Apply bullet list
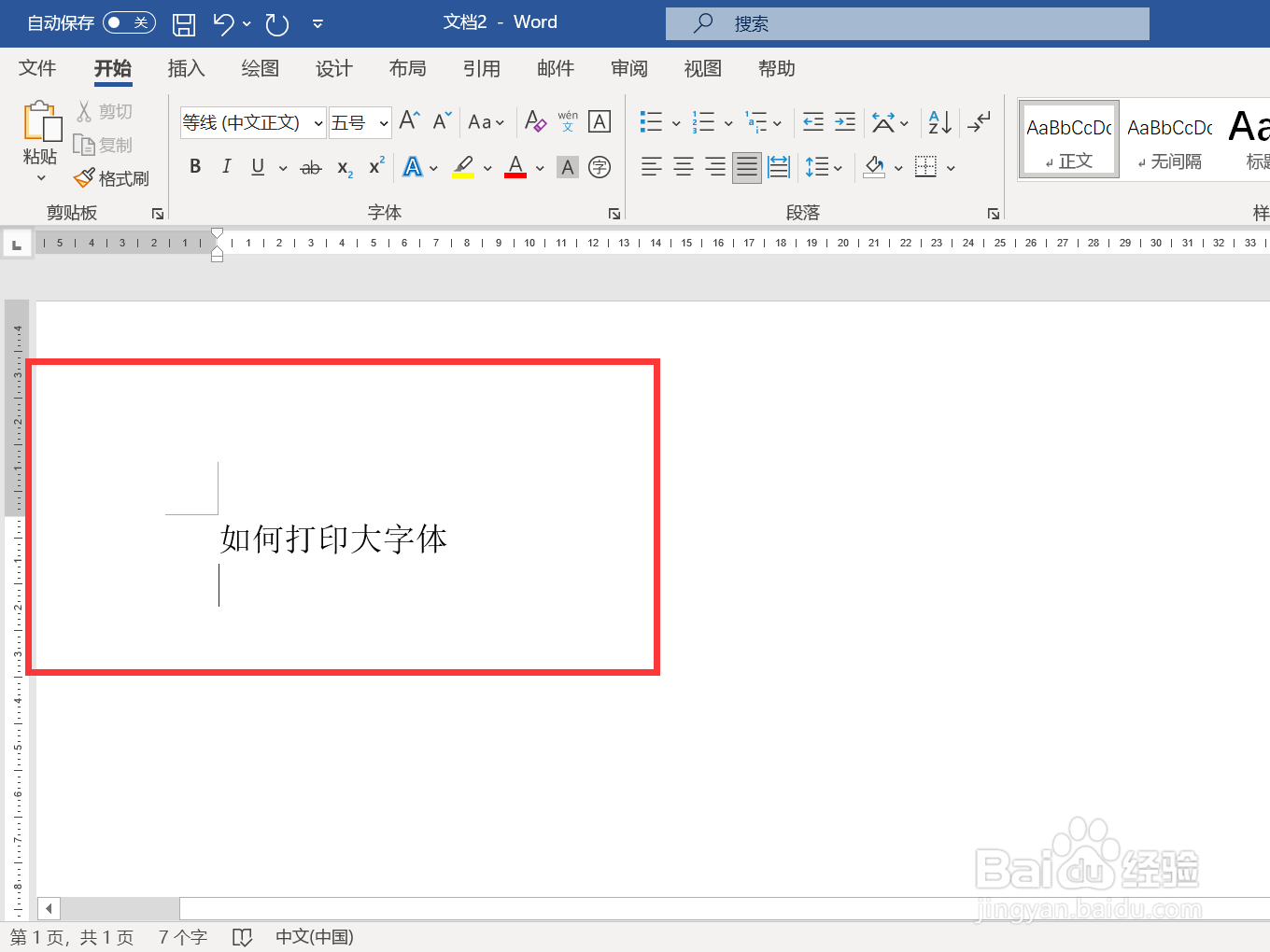 (x=651, y=121)
